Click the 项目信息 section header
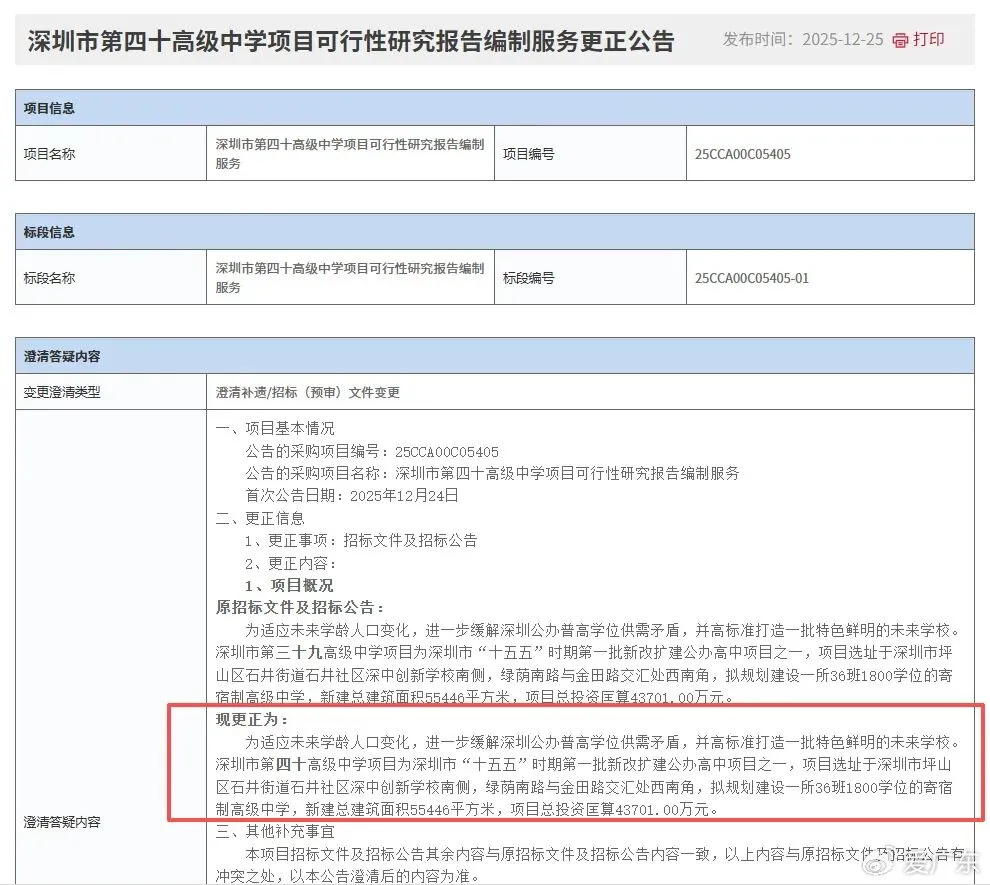990x885 pixels. click(x=494, y=108)
